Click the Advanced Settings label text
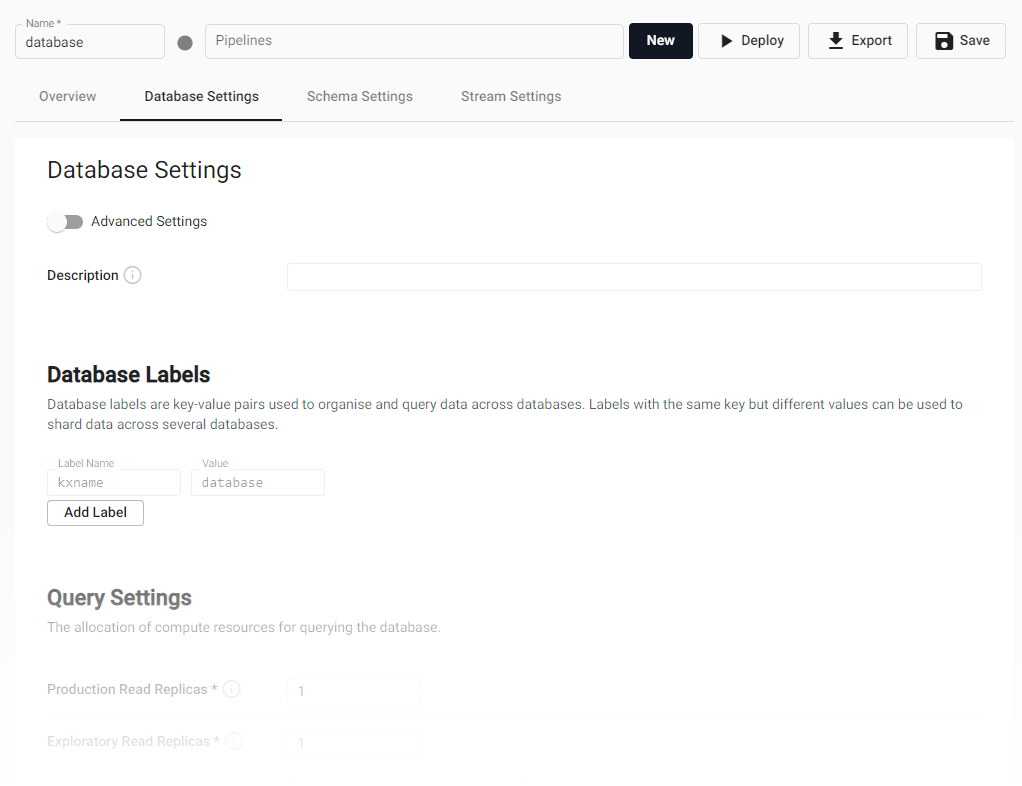 pos(149,222)
